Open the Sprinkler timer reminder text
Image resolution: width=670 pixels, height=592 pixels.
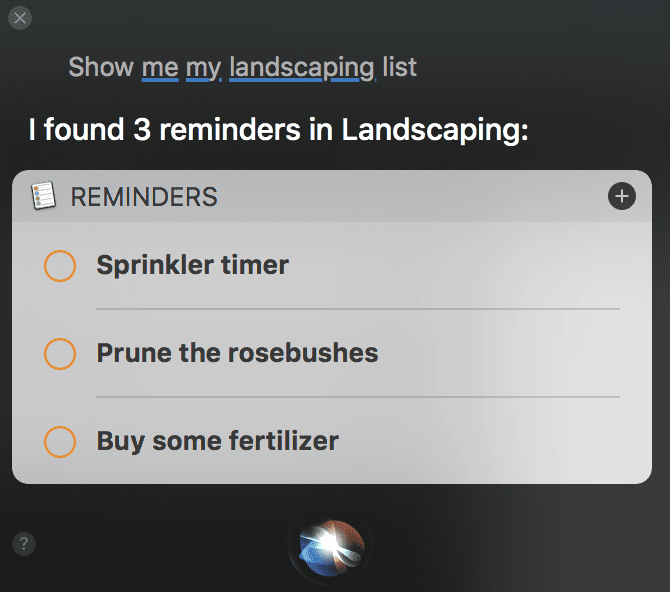tap(192, 266)
